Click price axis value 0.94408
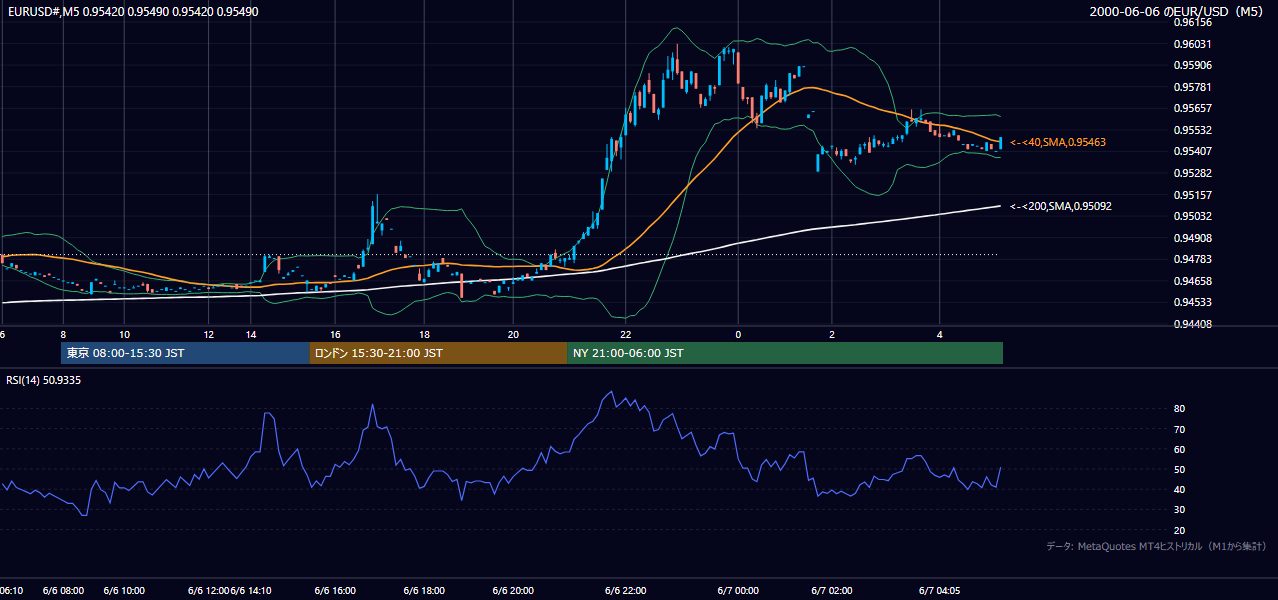The height and width of the screenshot is (600, 1278). (x=1193, y=324)
